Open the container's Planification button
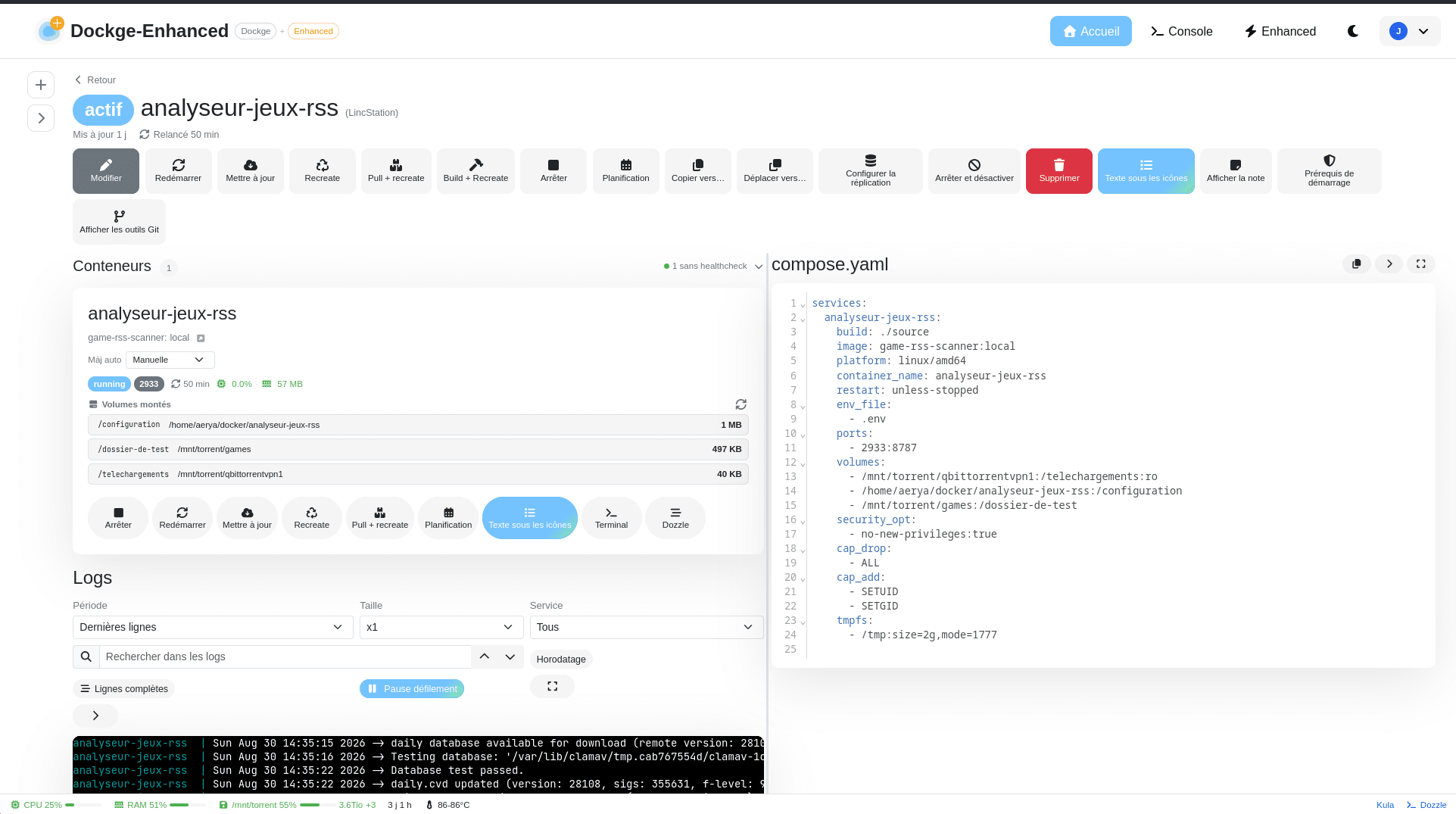This screenshot has width=1456, height=814. 448,518
